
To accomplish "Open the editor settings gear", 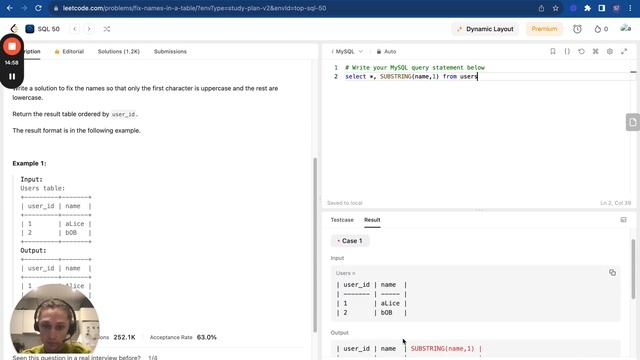I will point(609,51).
